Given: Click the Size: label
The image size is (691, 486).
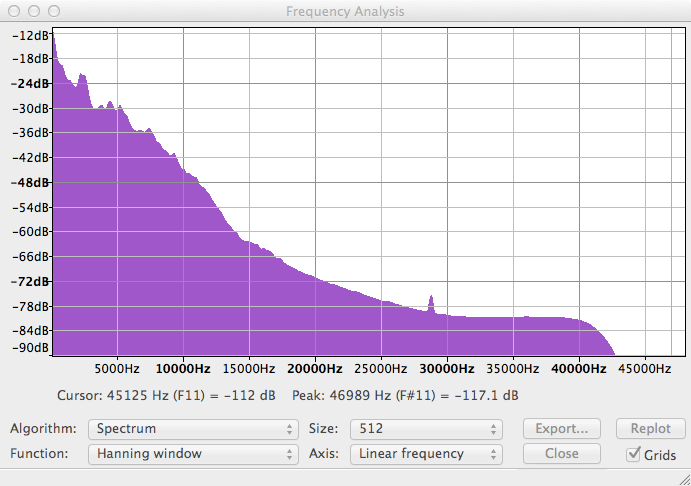Looking at the screenshot, I should pyautogui.click(x=323, y=429).
